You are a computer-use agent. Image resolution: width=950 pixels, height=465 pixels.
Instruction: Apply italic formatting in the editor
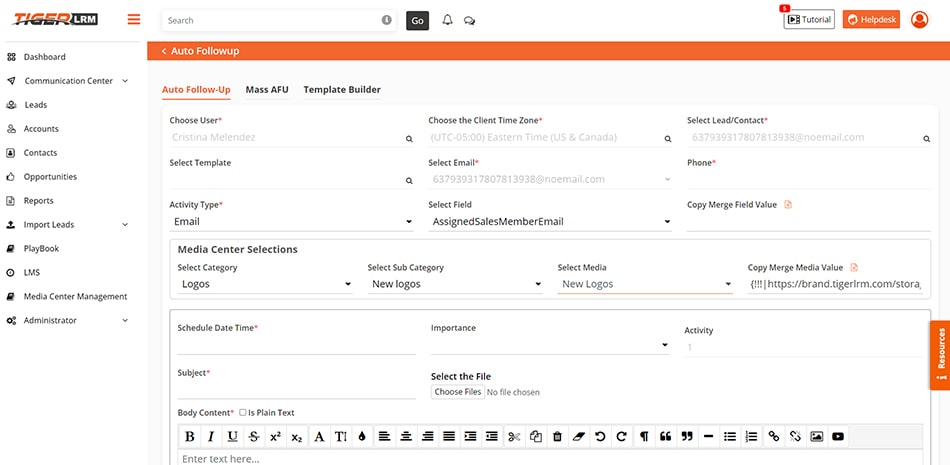coord(211,436)
